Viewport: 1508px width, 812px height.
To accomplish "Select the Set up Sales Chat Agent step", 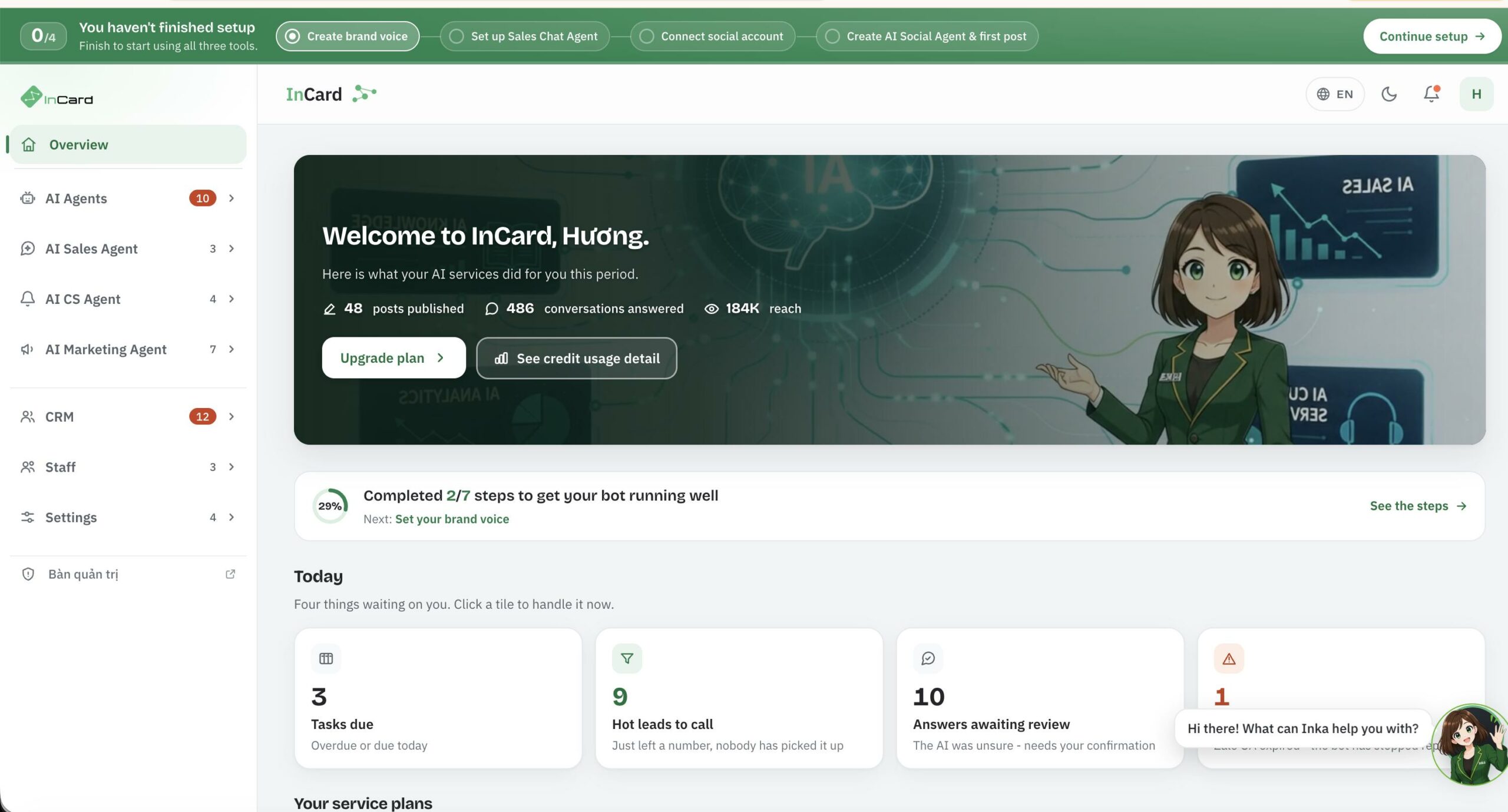I will coord(524,37).
